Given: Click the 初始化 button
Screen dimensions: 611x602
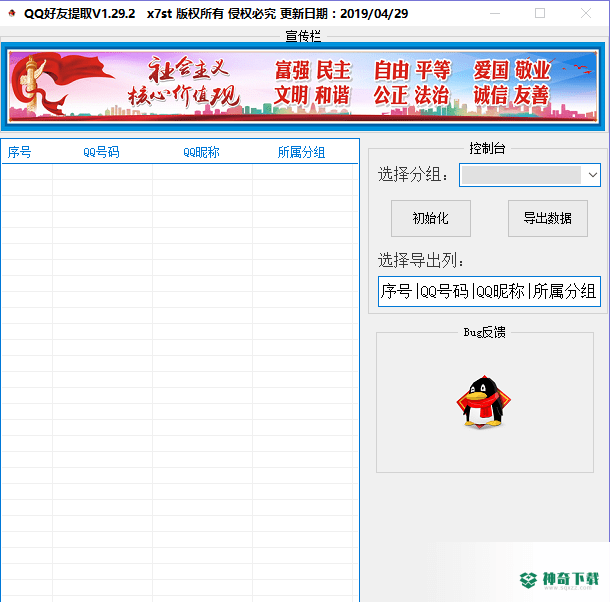Looking at the screenshot, I should (431, 218).
